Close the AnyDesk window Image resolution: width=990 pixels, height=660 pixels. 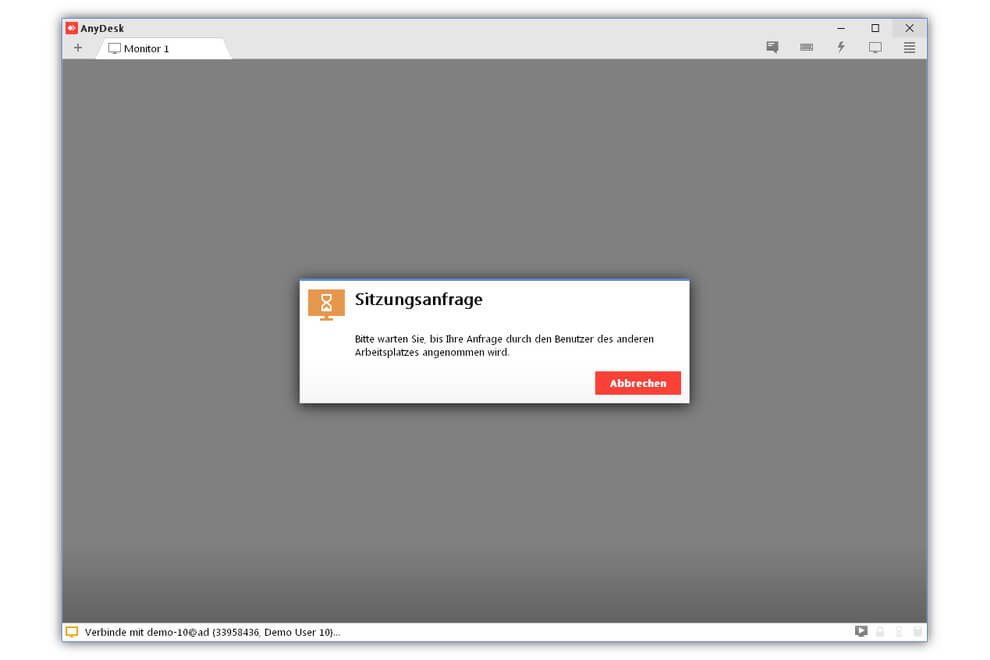pyautogui.click(x=909, y=28)
